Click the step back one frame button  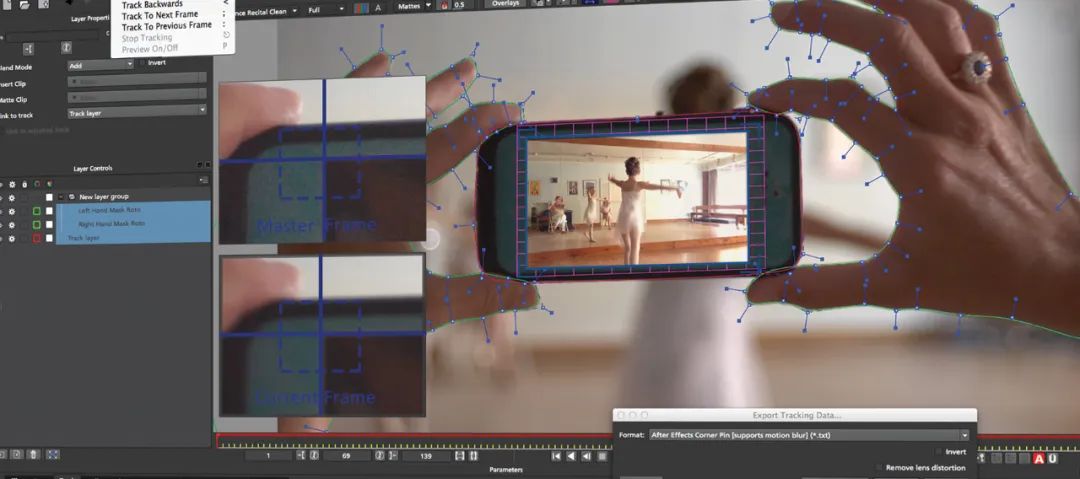(x=586, y=456)
